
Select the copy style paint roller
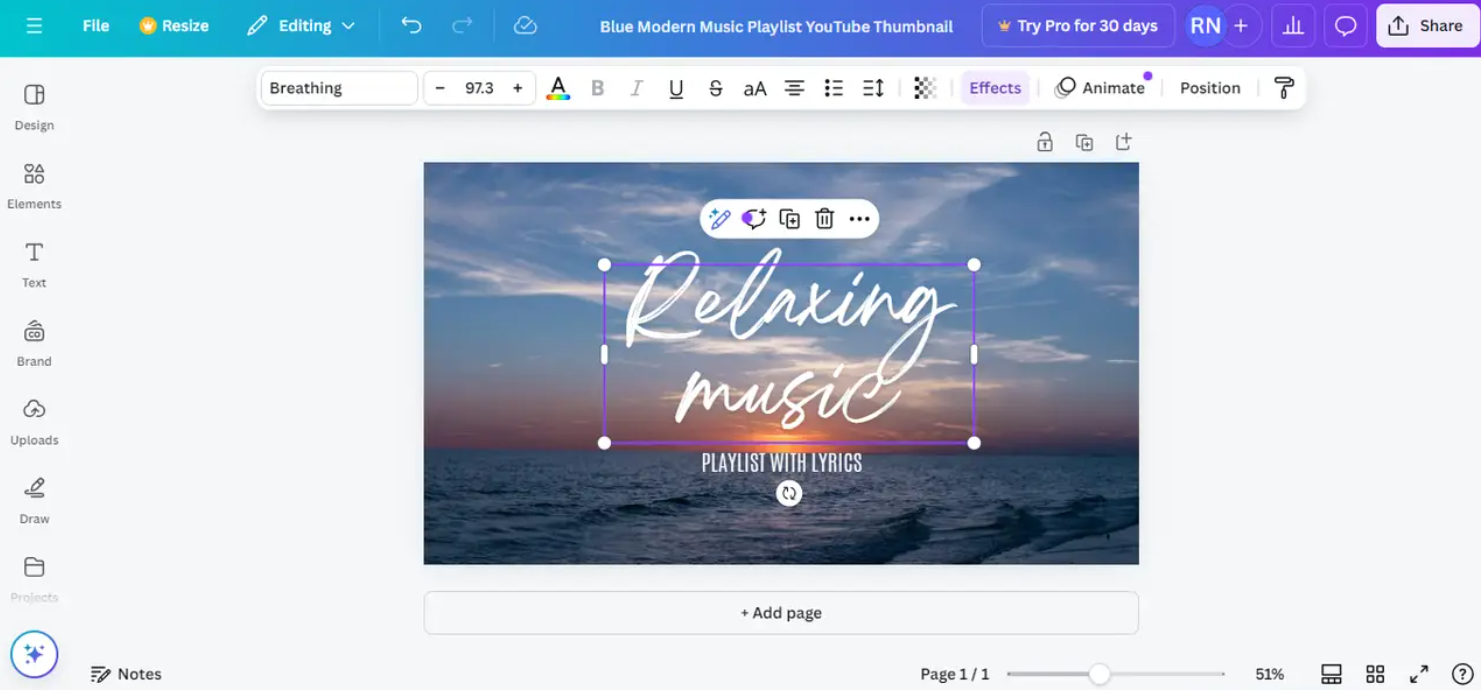pos(1284,88)
